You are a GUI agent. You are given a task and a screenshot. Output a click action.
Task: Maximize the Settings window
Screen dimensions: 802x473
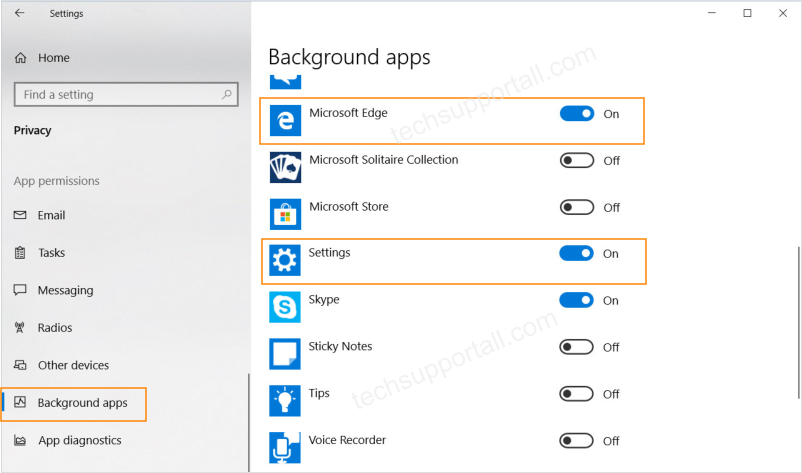[x=747, y=13]
